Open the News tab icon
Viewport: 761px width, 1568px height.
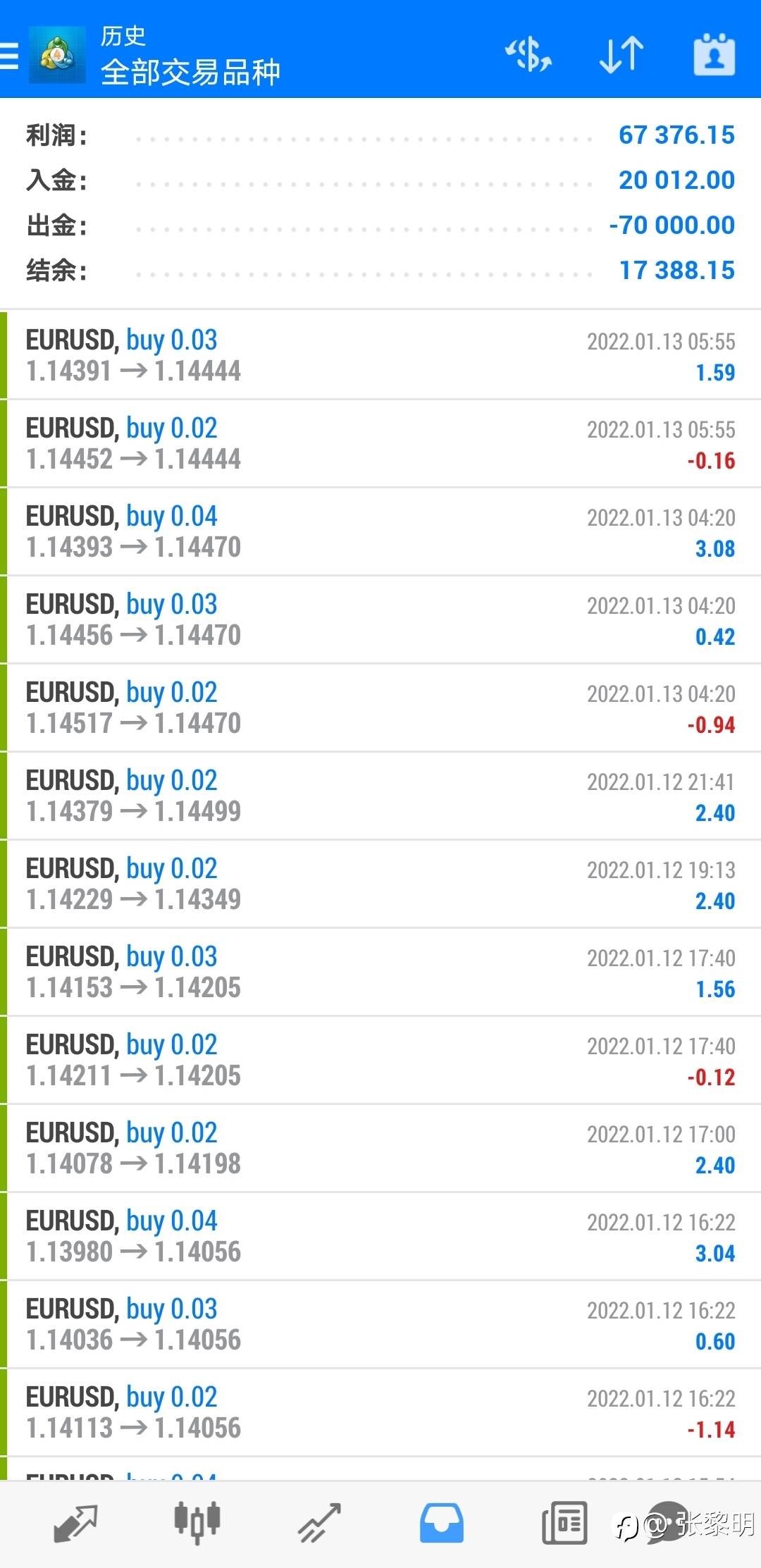pos(564,1524)
